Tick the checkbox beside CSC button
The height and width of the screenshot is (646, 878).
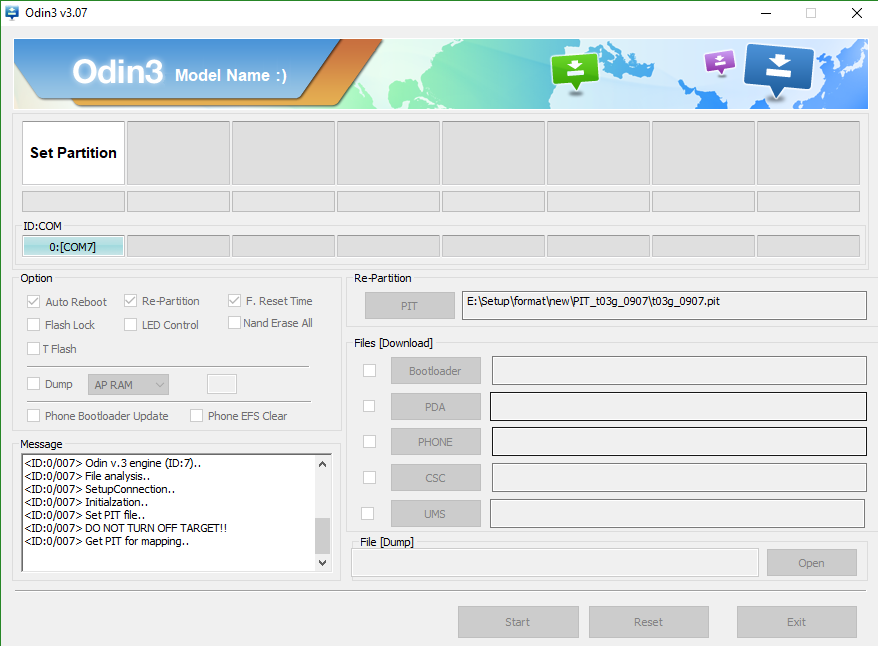pos(369,478)
